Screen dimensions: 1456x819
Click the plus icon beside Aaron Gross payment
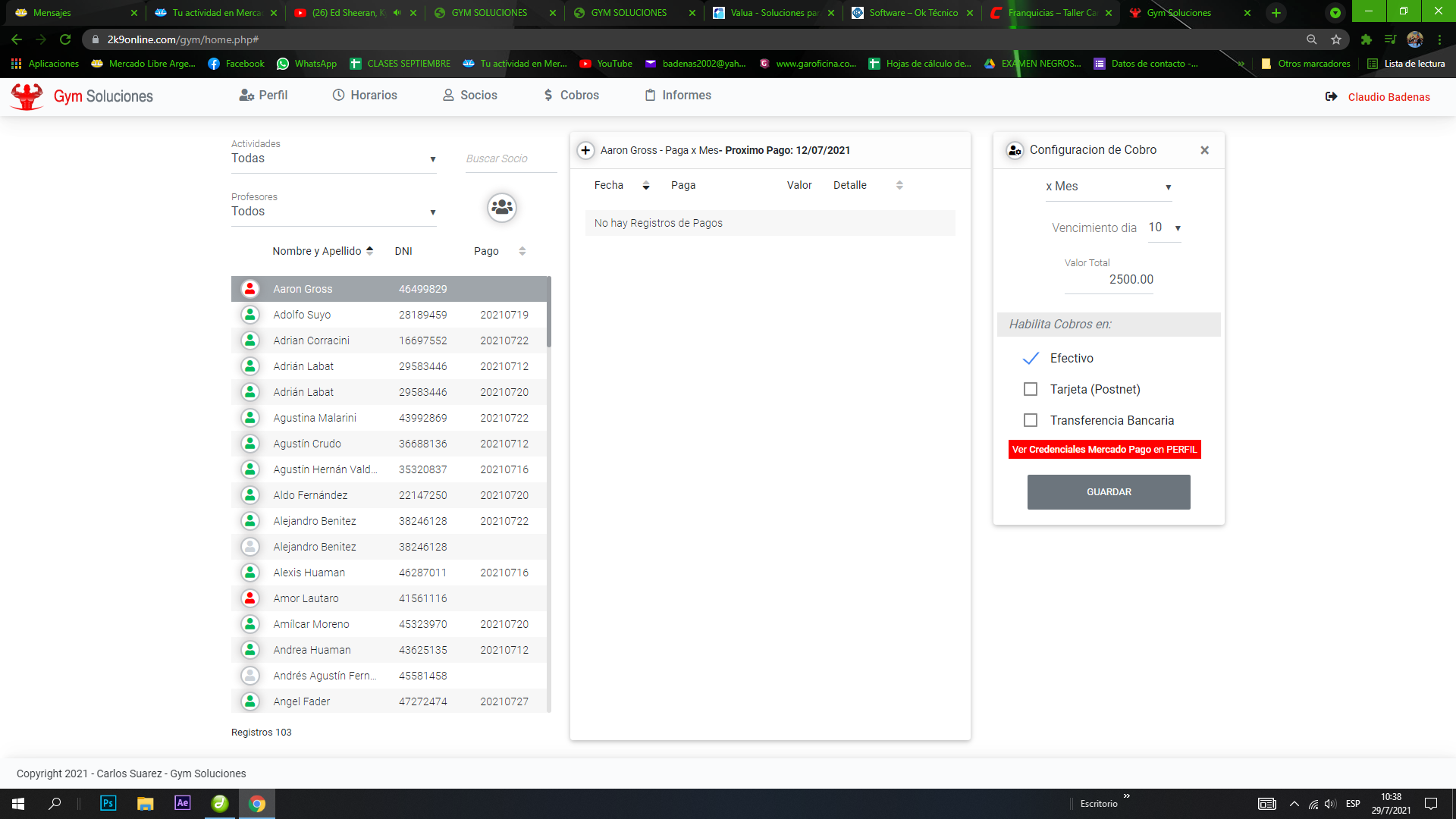tap(585, 150)
